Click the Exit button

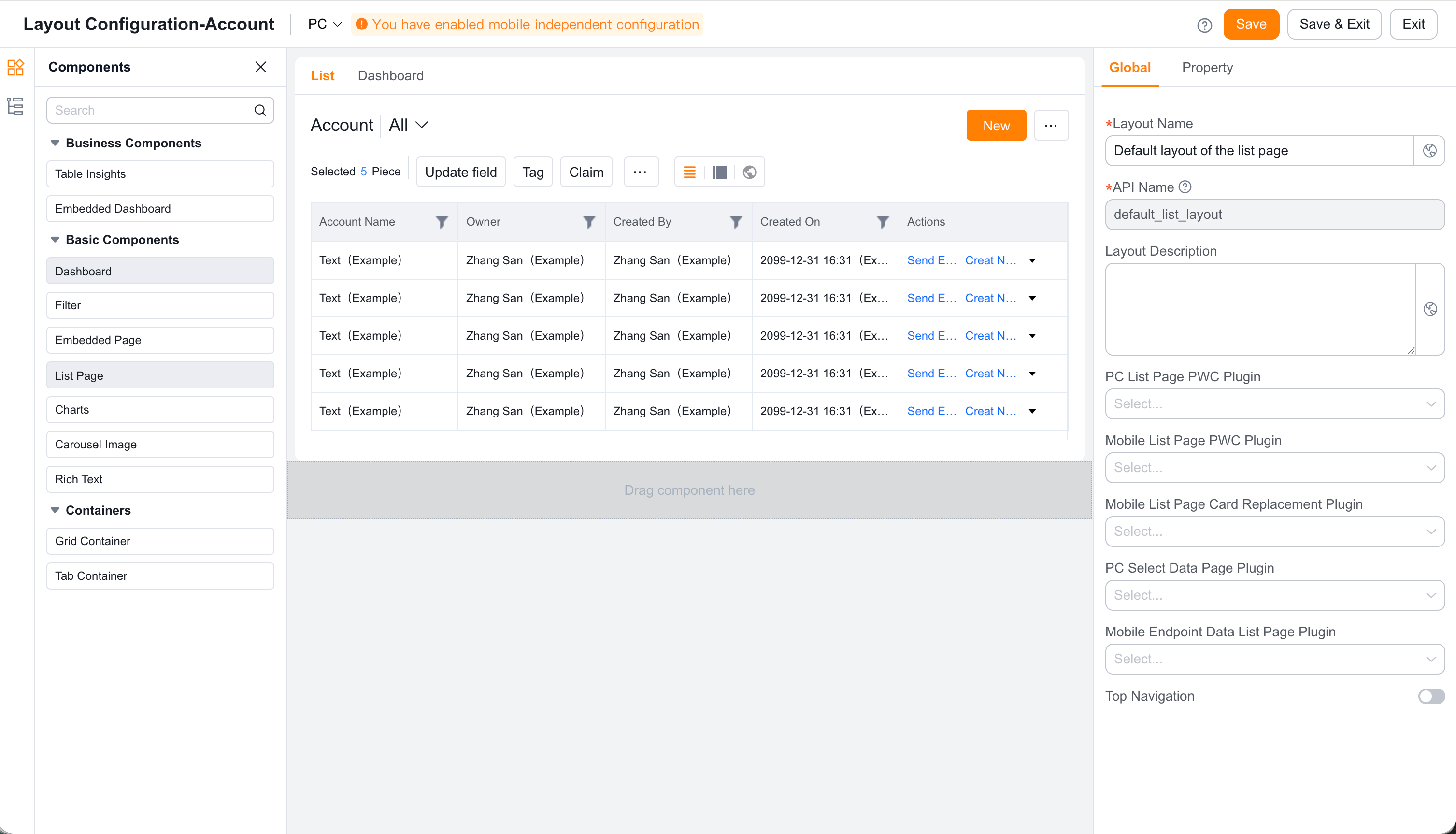[1413, 24]
